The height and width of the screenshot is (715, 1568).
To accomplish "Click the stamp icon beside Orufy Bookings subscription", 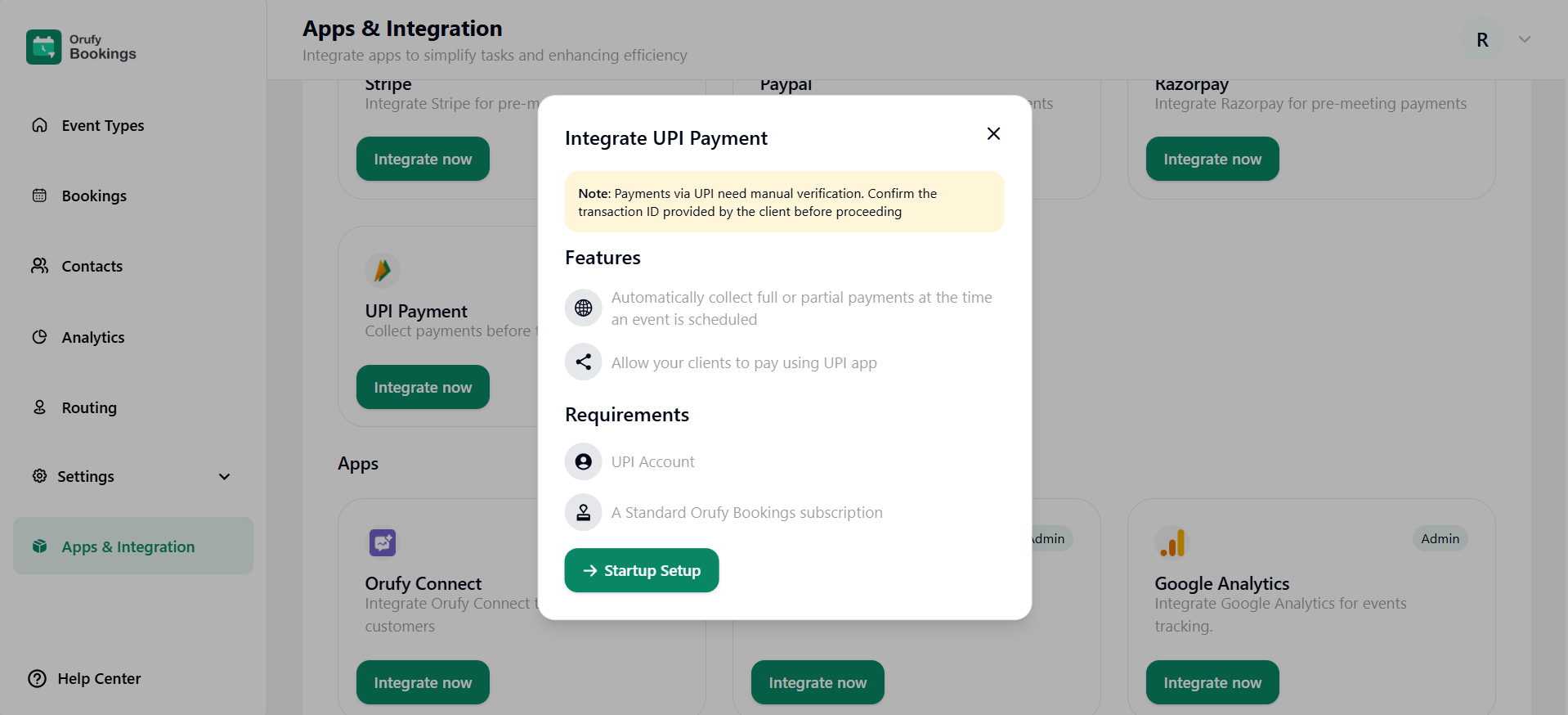I will pyautogui.click(x=583, y=512).
